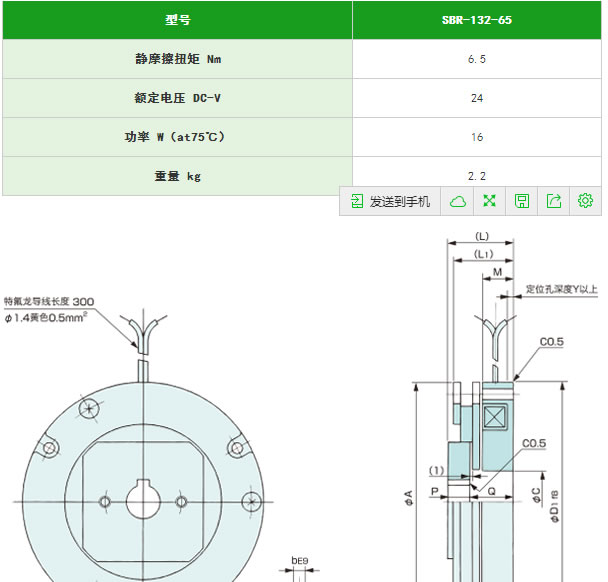Click the φA dimension label
Screen dimensions: 608x582
point(408,498)
